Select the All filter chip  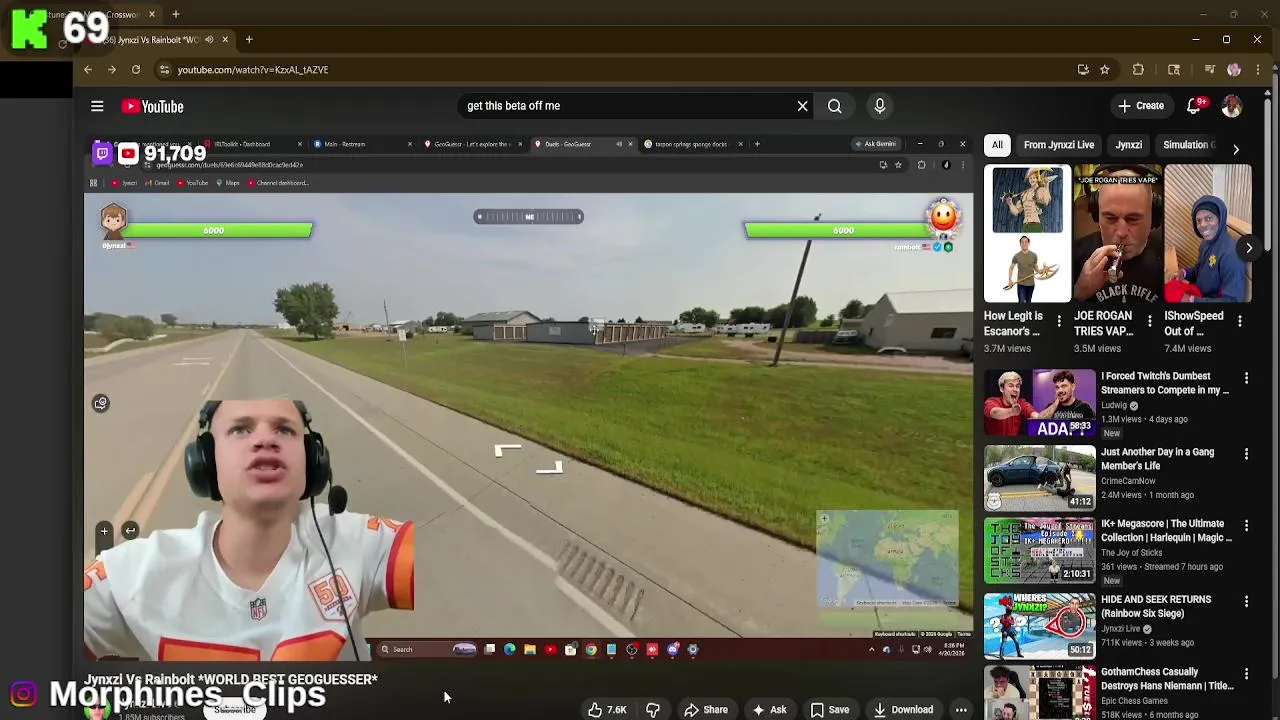point(997,145)
